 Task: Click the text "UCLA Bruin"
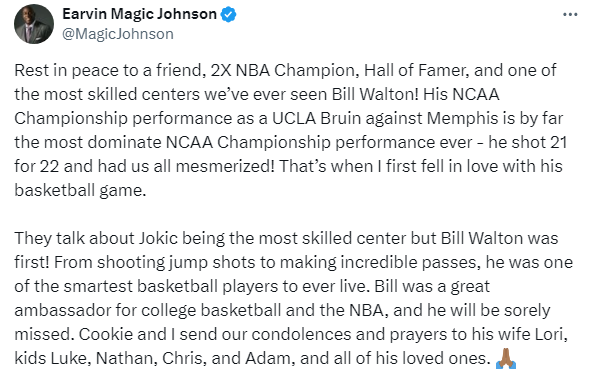click(x=316, y=119)
